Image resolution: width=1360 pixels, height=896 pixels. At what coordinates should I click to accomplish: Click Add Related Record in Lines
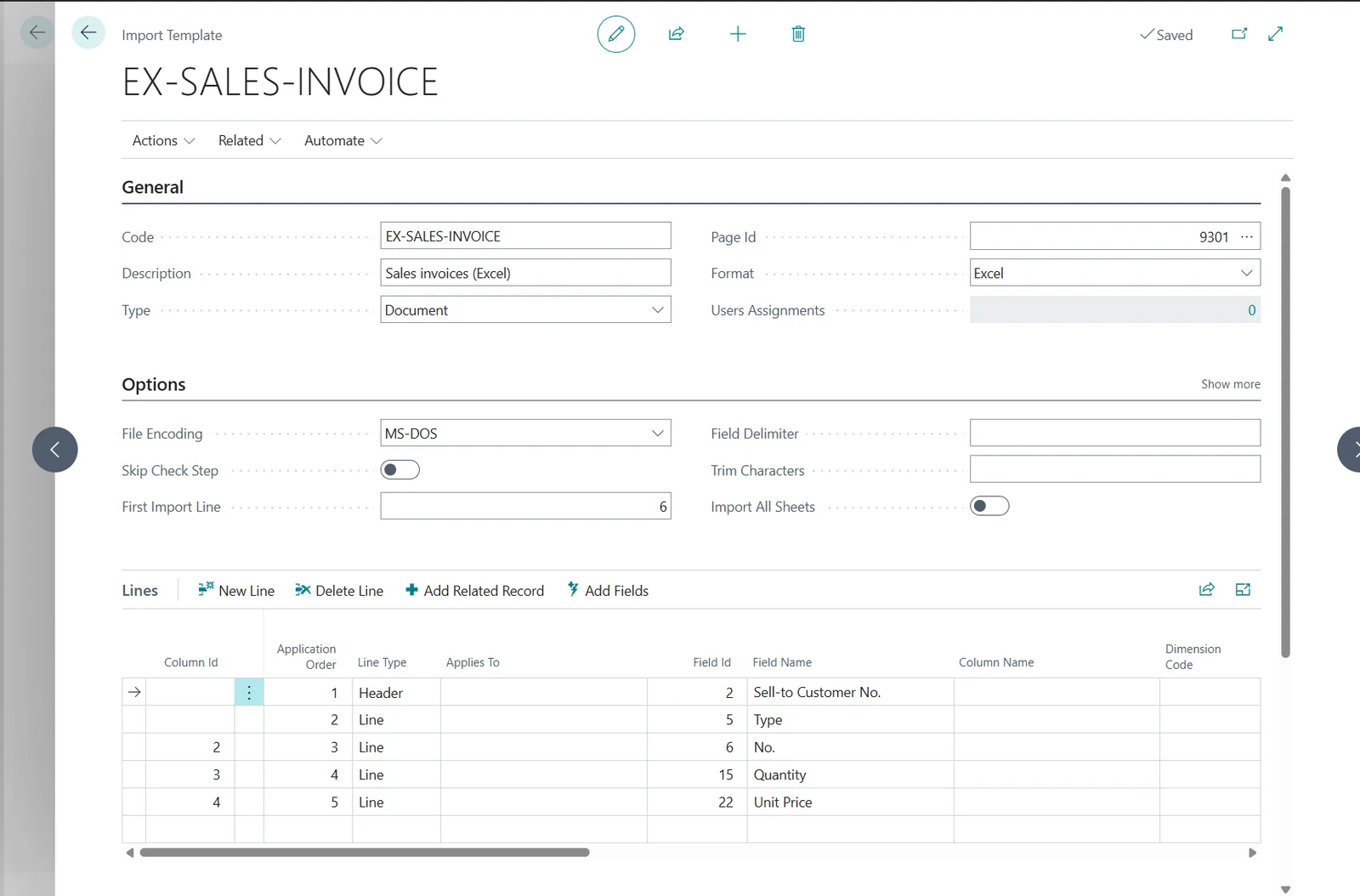pyautogui.click(x=474, y=590)
